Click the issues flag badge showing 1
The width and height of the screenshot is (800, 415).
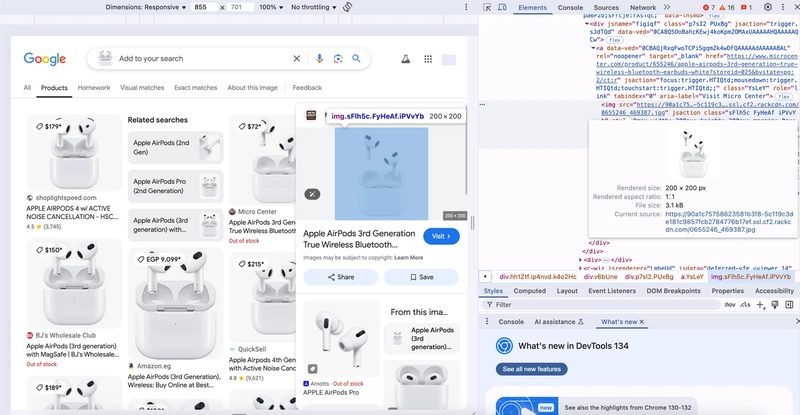pos(746,7)
